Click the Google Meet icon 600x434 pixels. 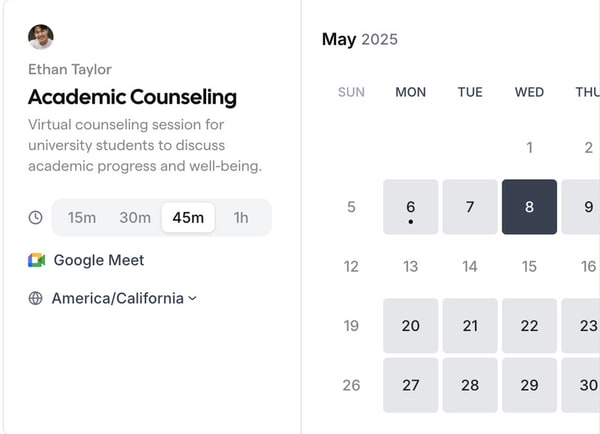[37, 260]
